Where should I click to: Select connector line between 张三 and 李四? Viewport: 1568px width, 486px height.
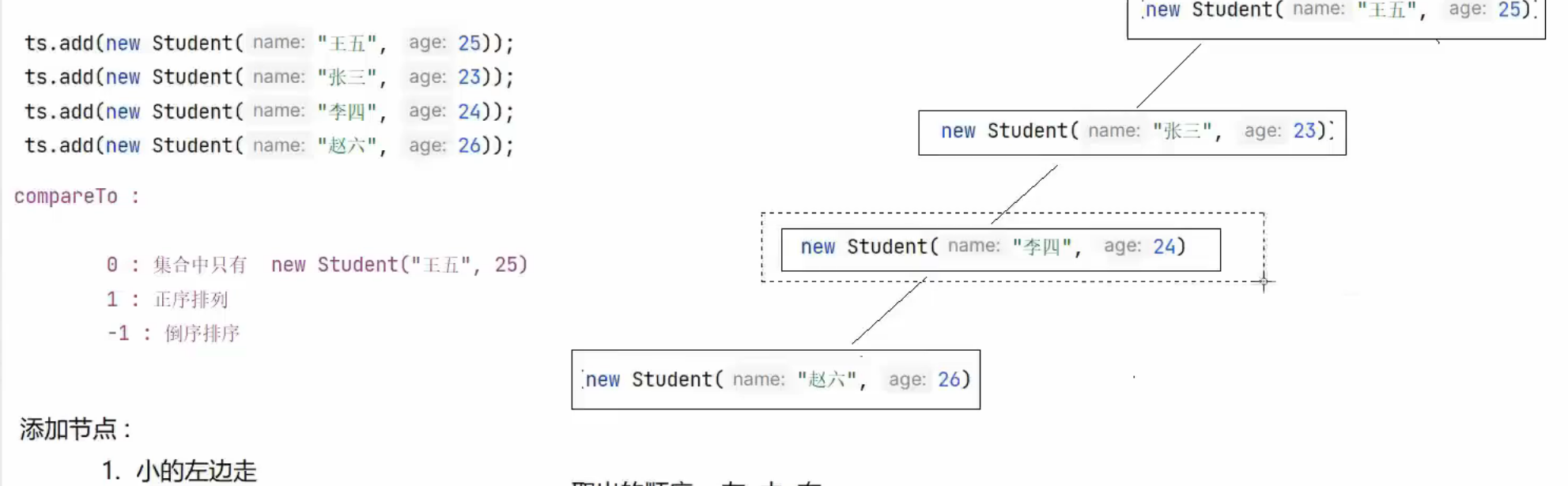[x=1025, y=194]
